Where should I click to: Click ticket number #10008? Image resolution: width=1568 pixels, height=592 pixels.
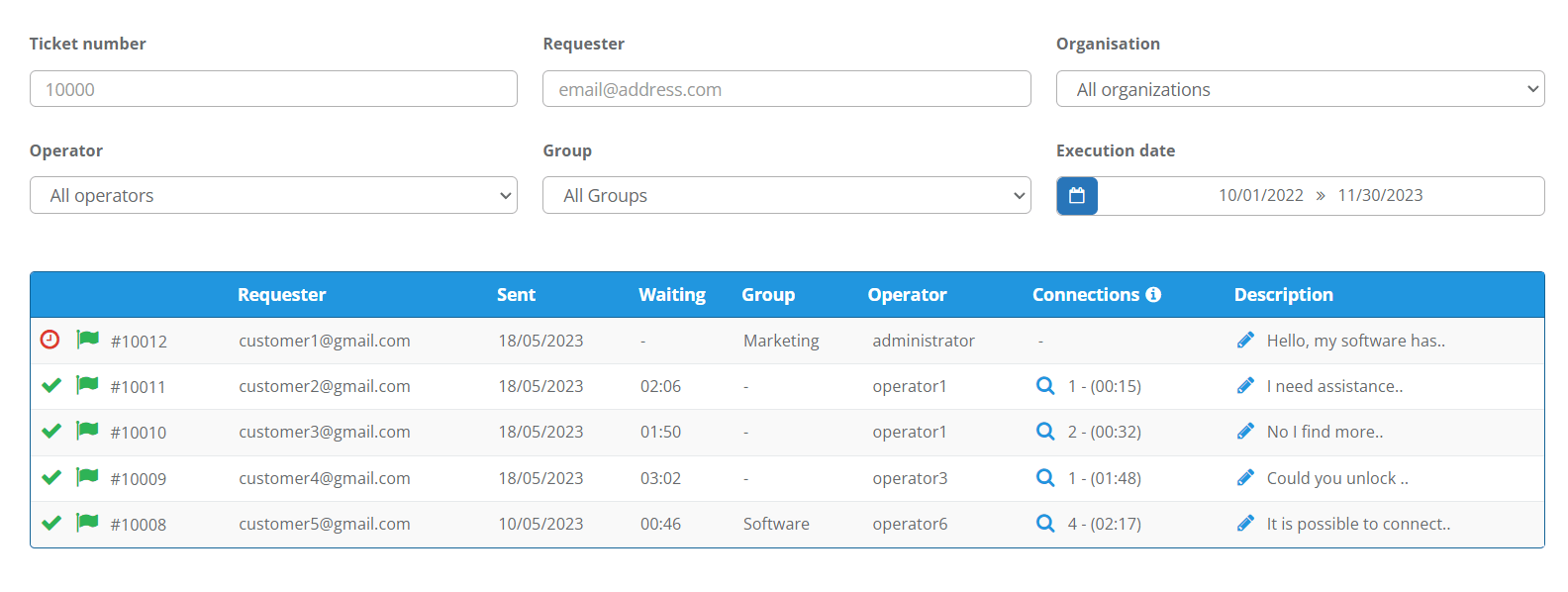pos(139,525)
